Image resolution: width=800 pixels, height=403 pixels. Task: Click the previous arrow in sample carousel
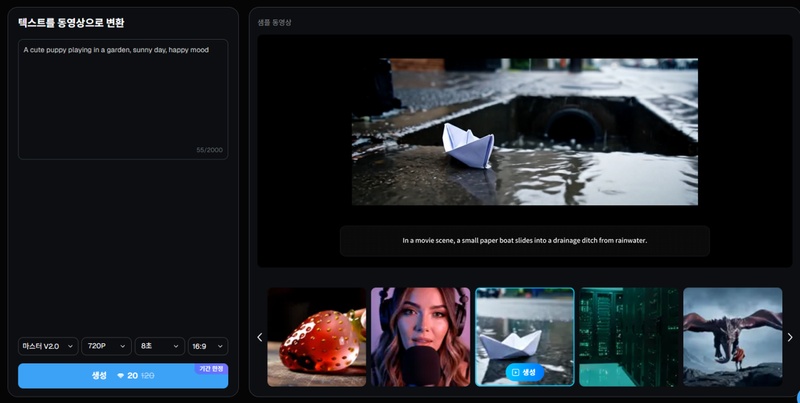click(260, 337)
